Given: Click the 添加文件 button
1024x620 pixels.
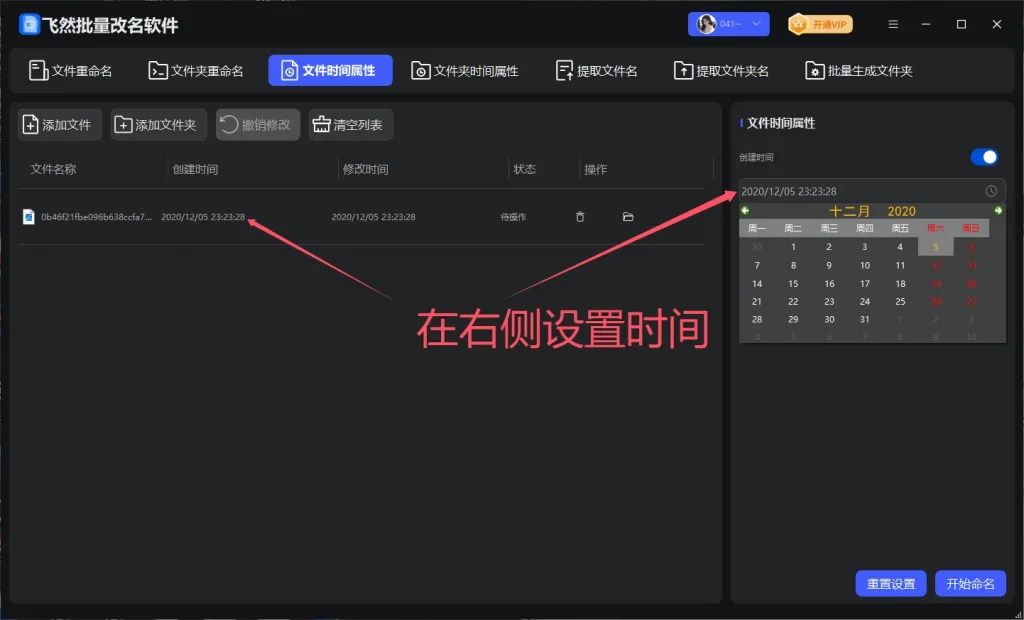Looking at the screenshot, I should point(60,125).
